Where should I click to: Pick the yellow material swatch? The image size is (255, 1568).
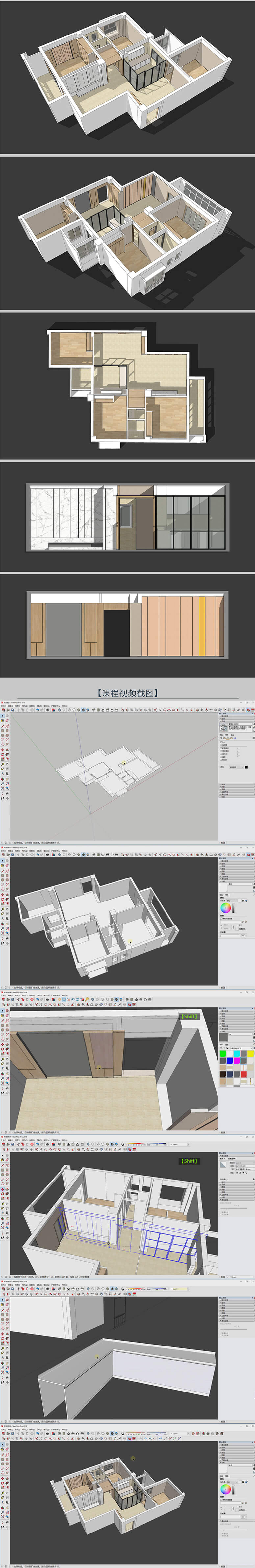pyautogui.click(x=251, y=1054)
